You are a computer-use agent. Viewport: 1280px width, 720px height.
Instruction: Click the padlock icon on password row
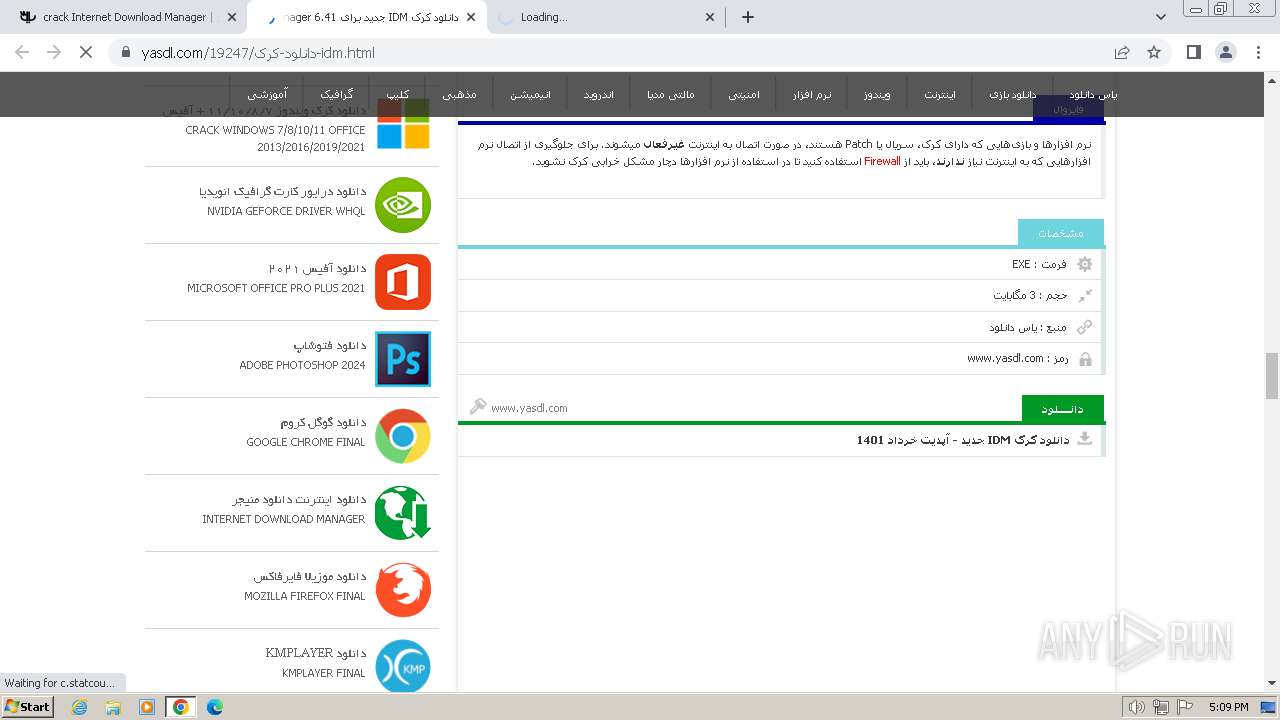(x=1085, y=359)
